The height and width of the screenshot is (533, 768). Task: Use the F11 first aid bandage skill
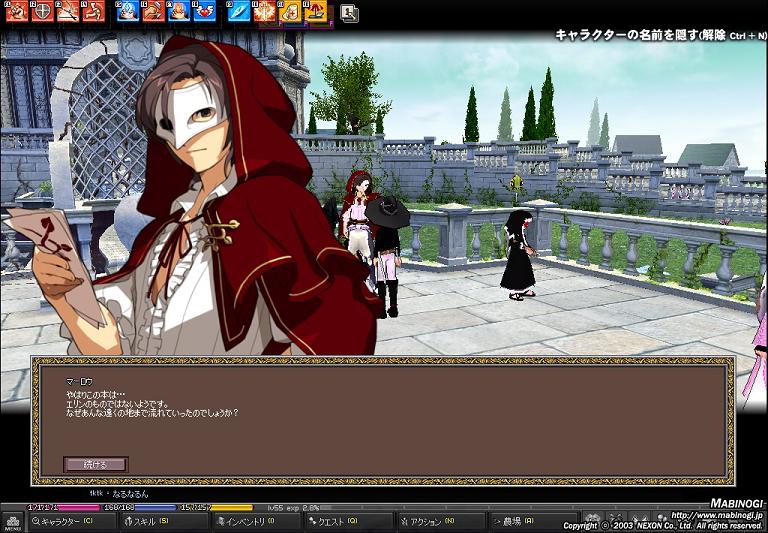[290, 11]
